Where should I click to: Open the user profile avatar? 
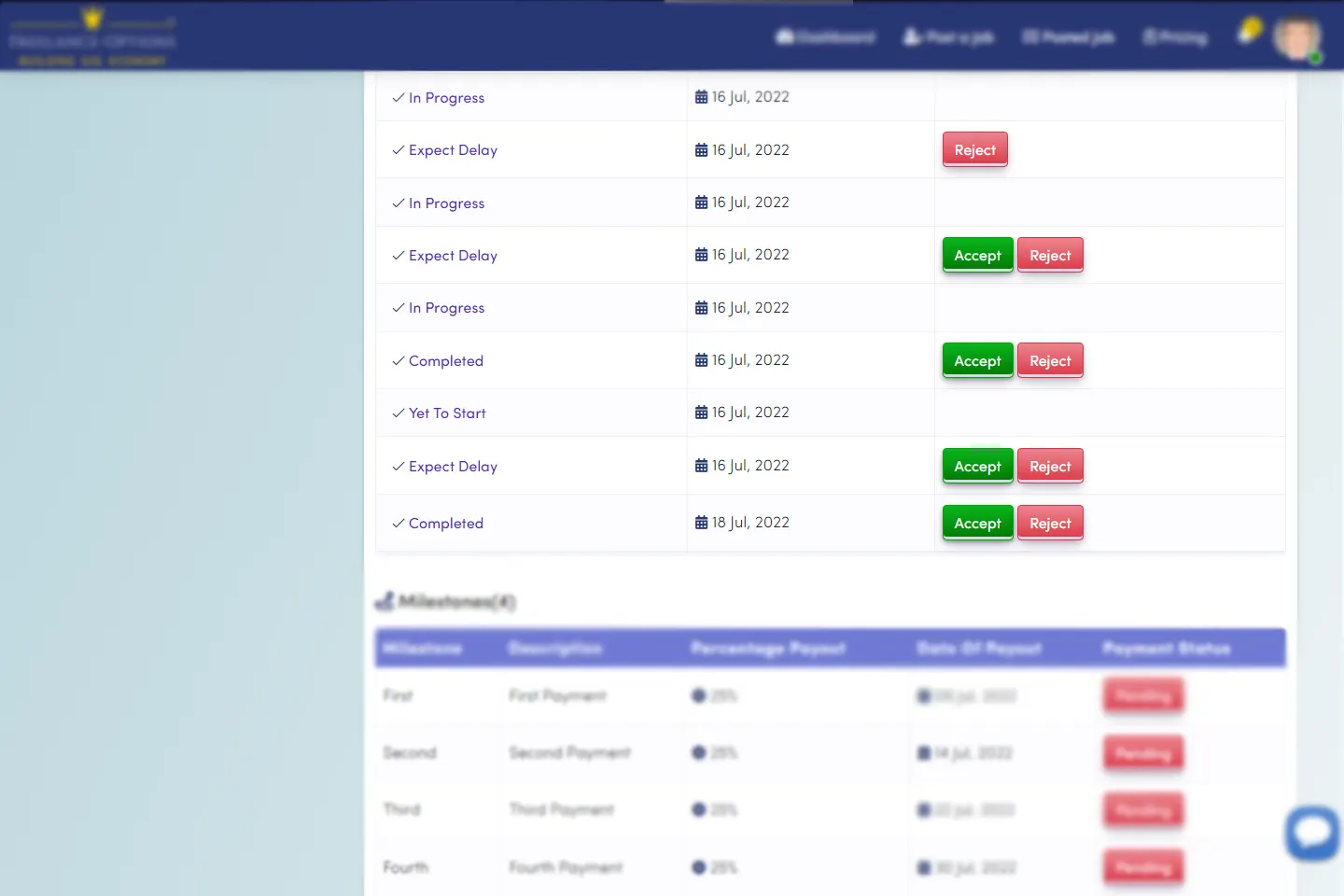1297,37
